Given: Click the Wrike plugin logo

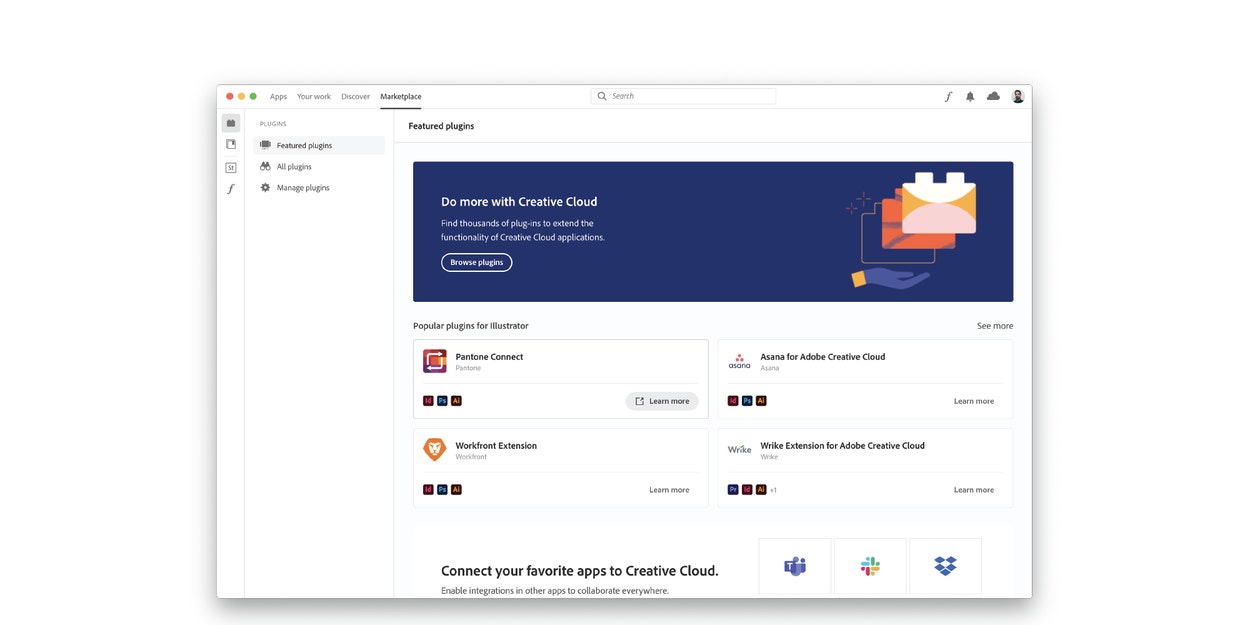Looking at the screenshot, I should (x=739, y=450).
